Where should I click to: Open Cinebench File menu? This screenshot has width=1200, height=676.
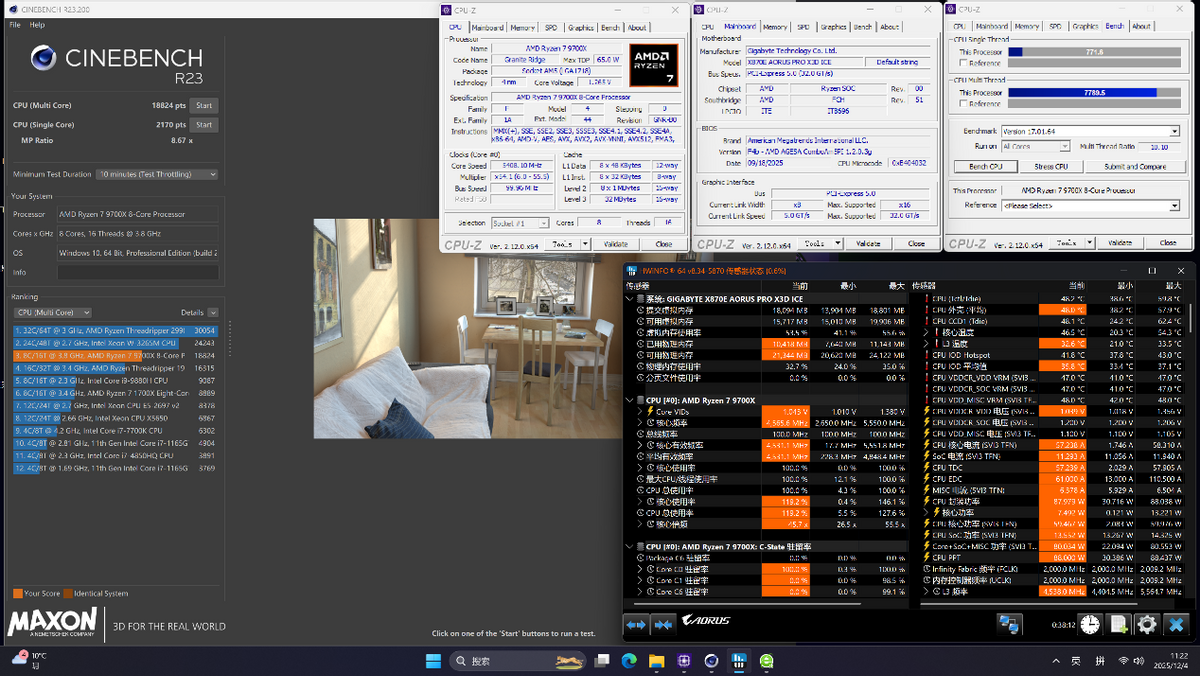coord(15,24)
